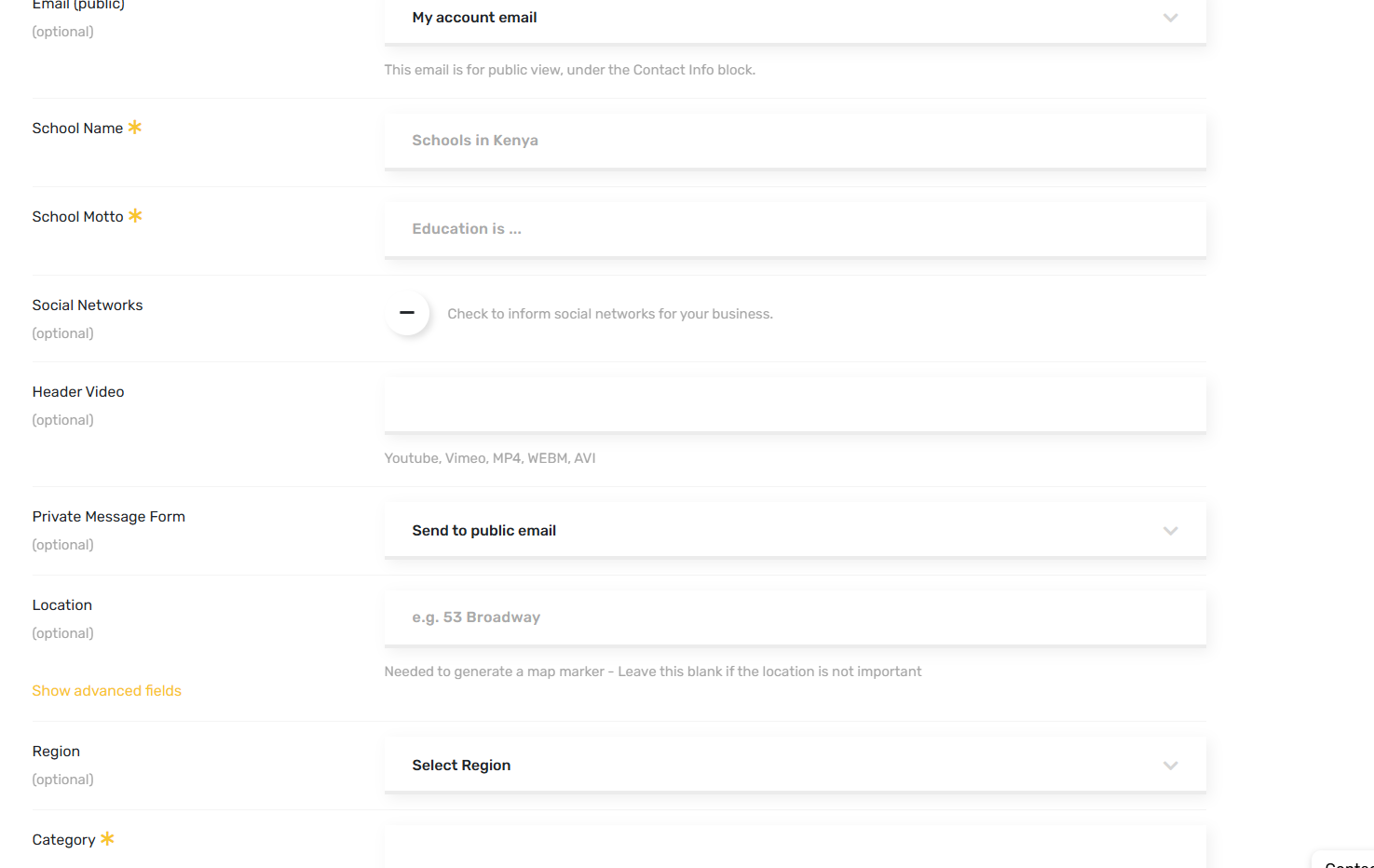Click the chevron arrow in Private Message Form

(1170, 531)
